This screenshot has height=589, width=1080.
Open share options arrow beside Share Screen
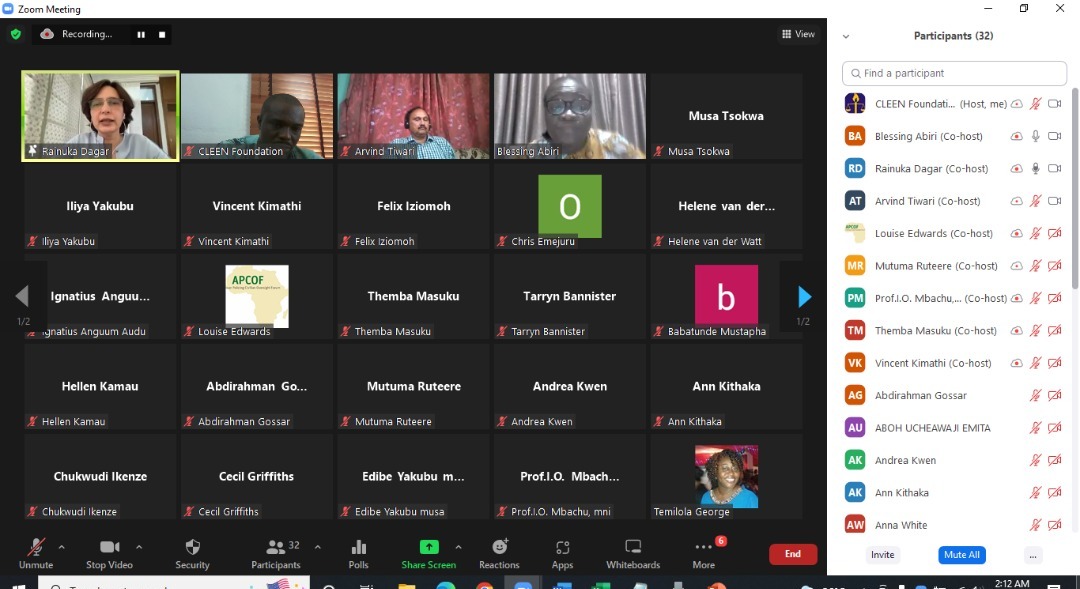pyautogui.click(x=459, y=547)
